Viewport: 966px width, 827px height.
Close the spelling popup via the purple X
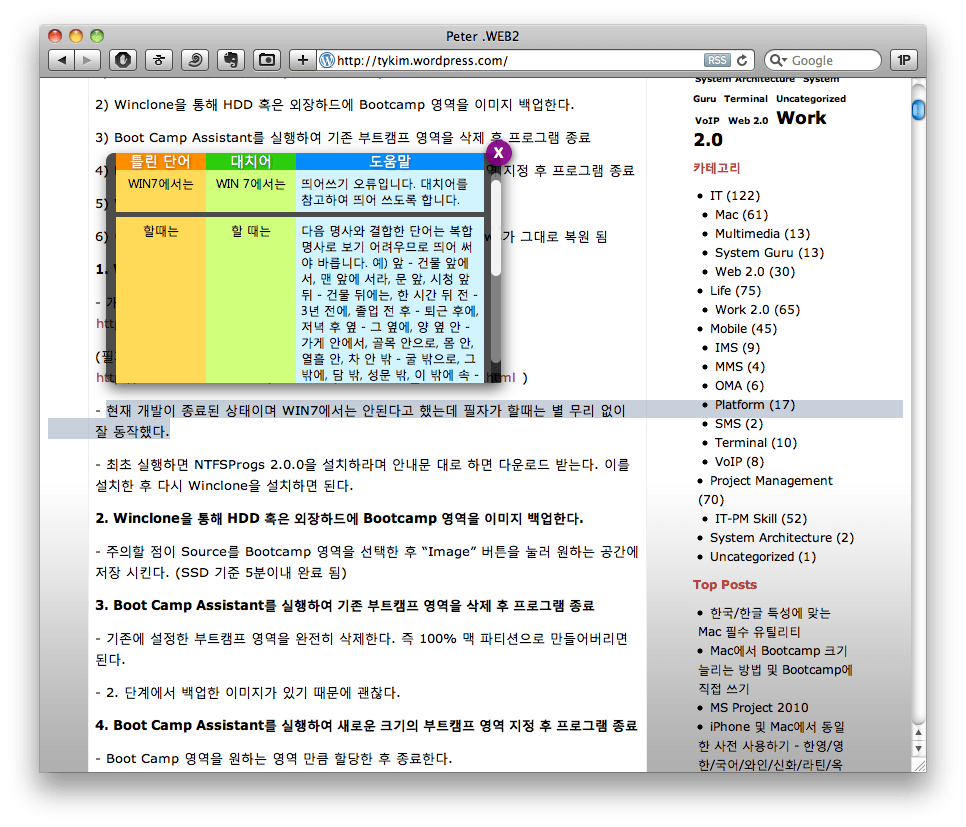pos(497,152)
